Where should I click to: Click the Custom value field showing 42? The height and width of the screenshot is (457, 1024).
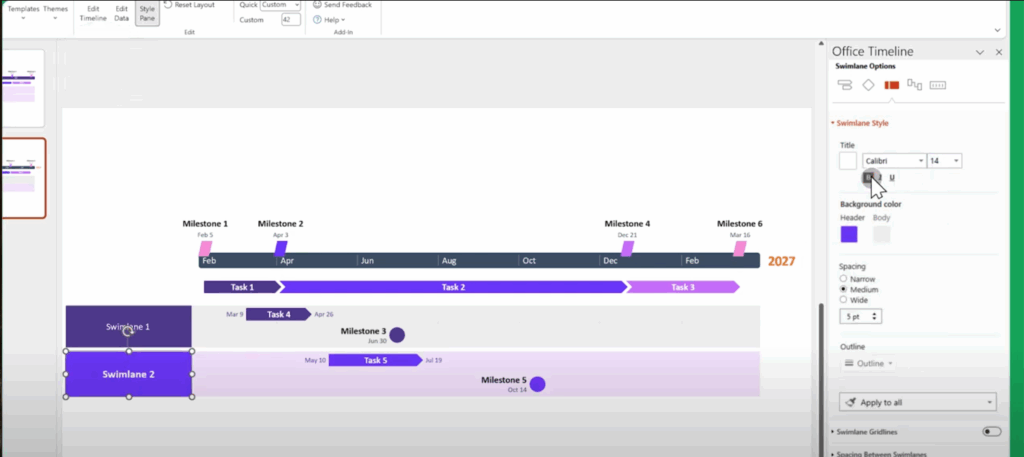coord(291,20)
